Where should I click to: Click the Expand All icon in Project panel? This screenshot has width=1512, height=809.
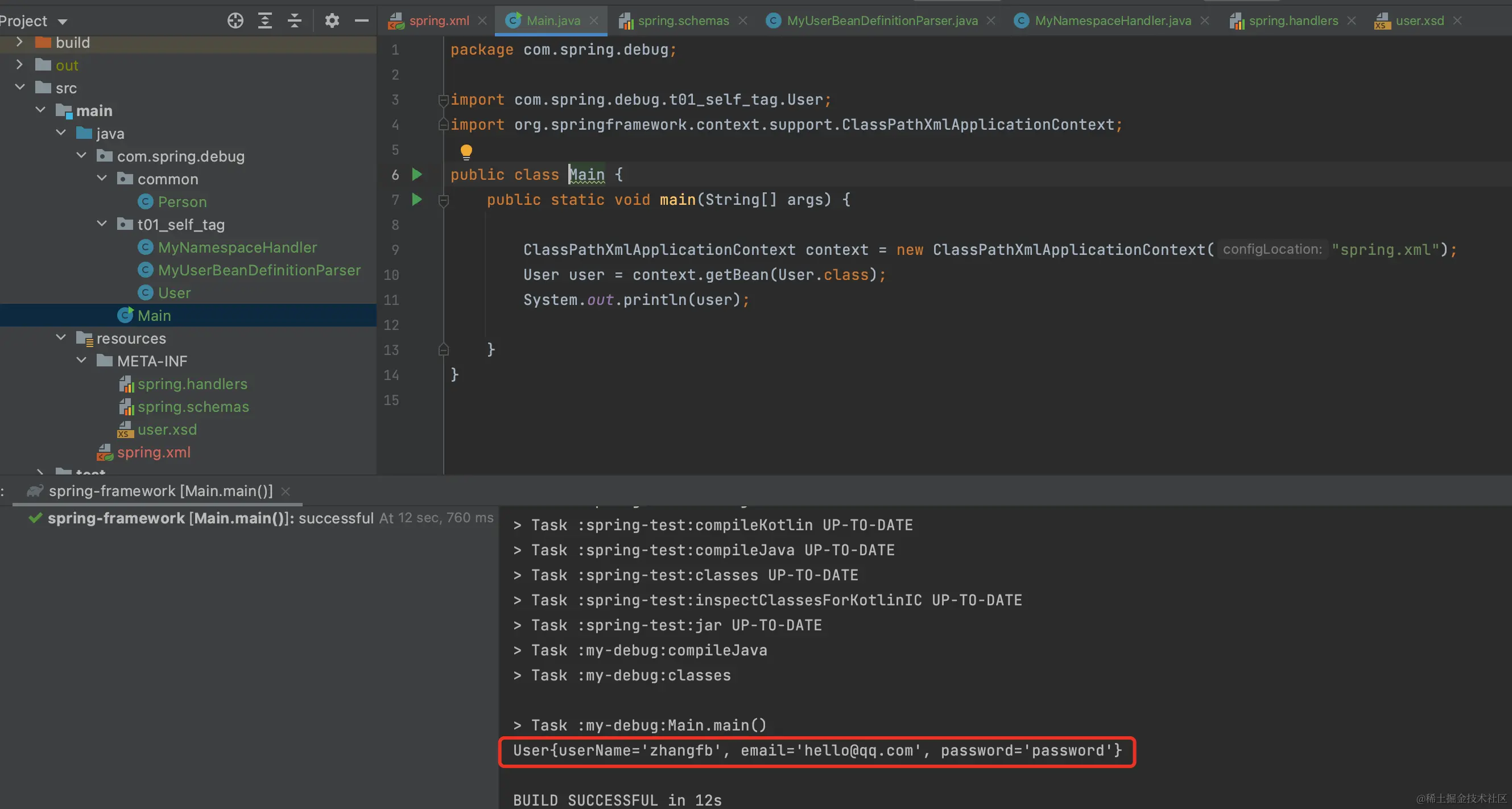265,20
